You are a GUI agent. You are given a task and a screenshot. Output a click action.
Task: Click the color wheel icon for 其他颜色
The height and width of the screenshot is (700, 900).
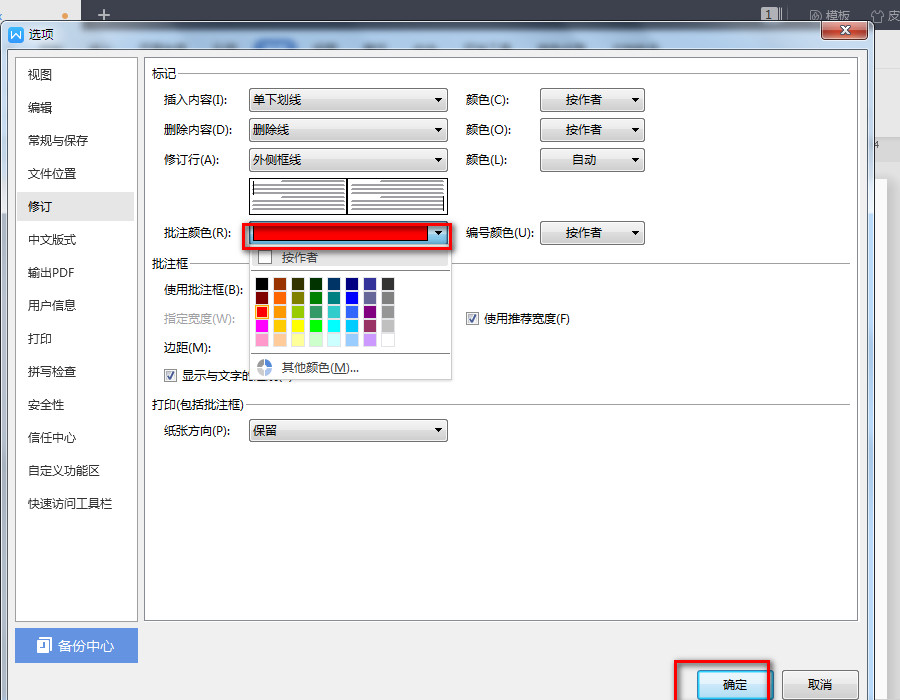(265, 367)
